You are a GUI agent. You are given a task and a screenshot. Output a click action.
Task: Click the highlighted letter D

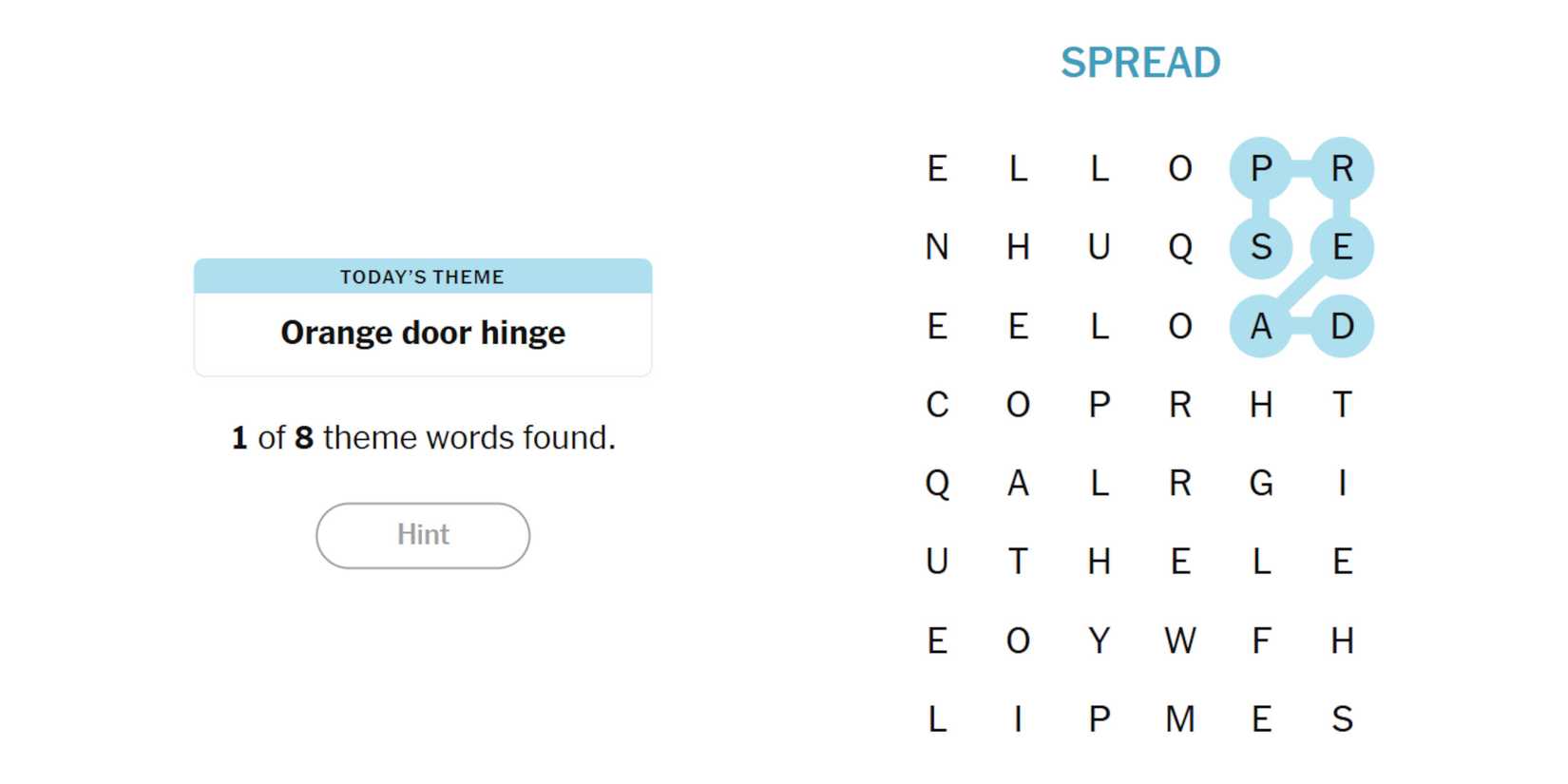tap(1342, 327)
